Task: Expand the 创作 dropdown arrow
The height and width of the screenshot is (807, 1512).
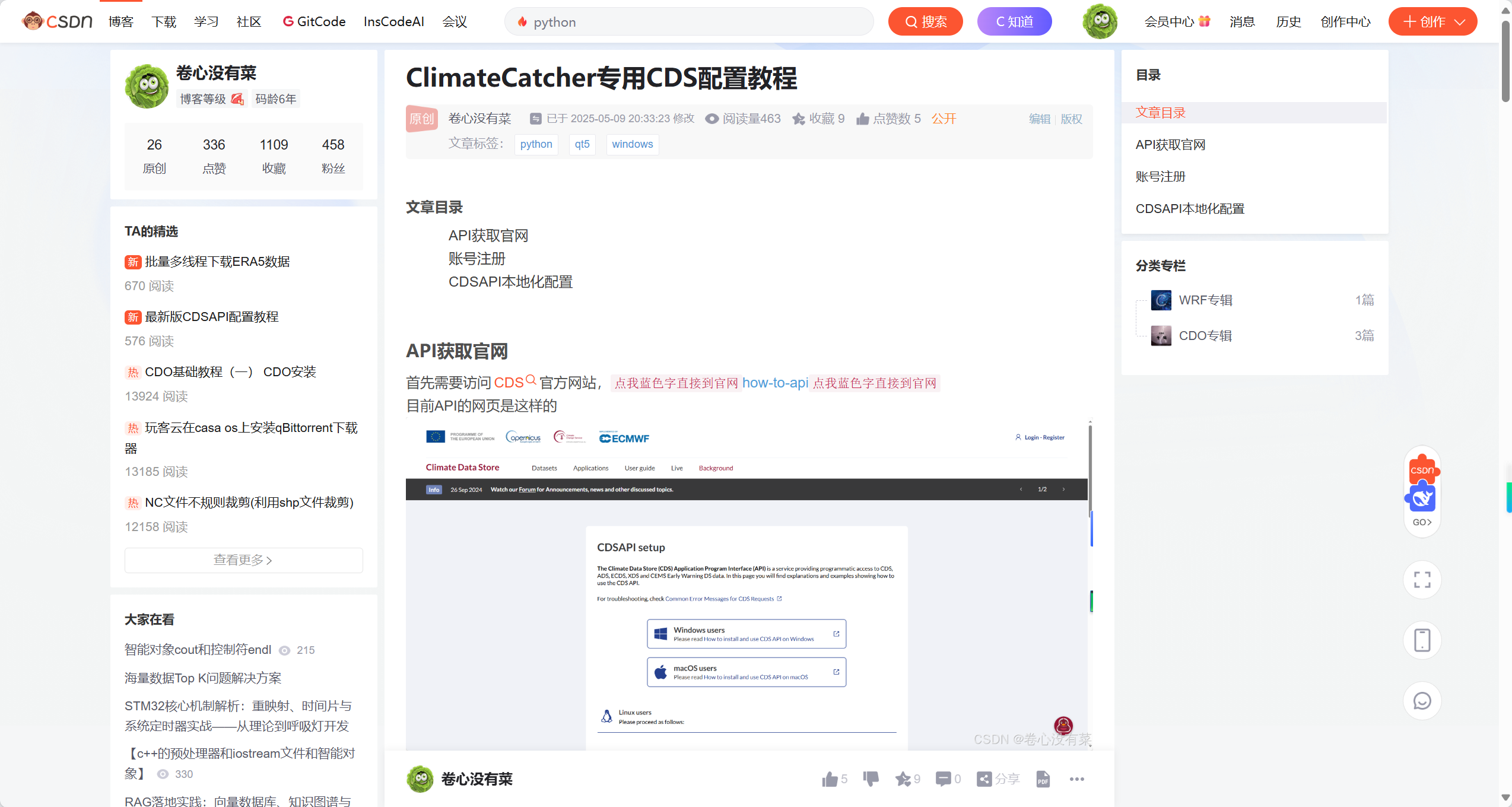Action: (1460, 22)
